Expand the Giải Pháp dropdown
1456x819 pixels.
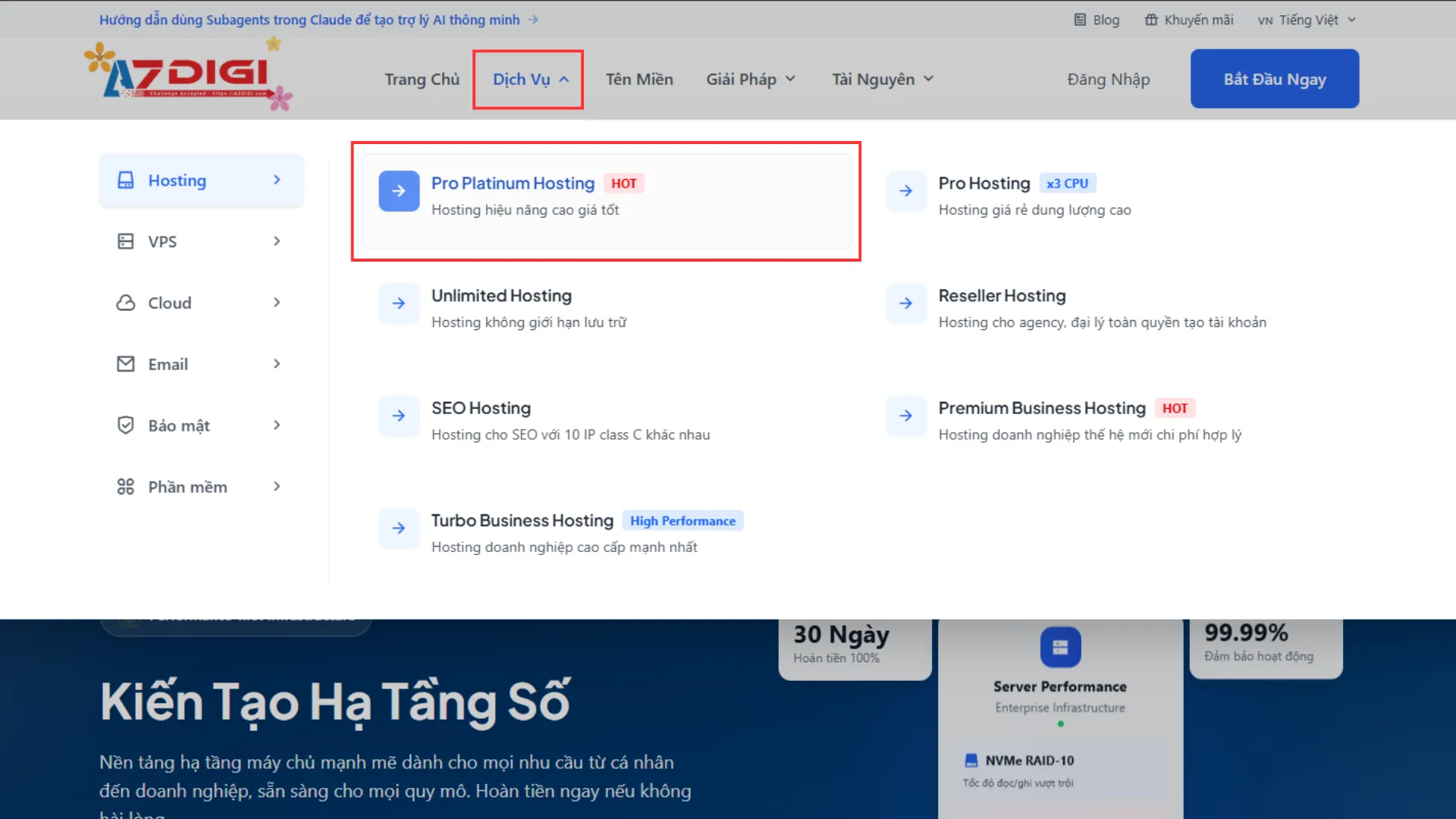pos(751,79)
